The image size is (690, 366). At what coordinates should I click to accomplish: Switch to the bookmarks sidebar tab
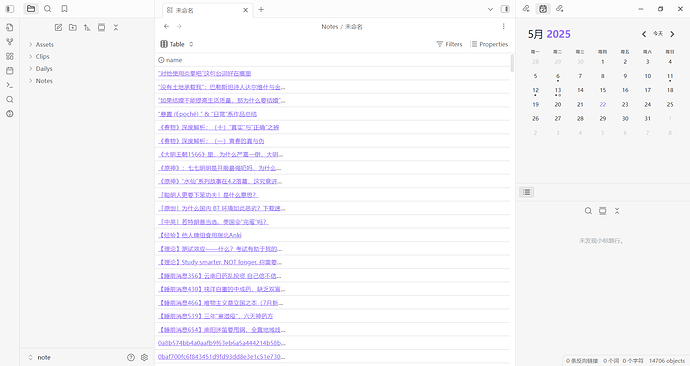[x=64, y=9]
